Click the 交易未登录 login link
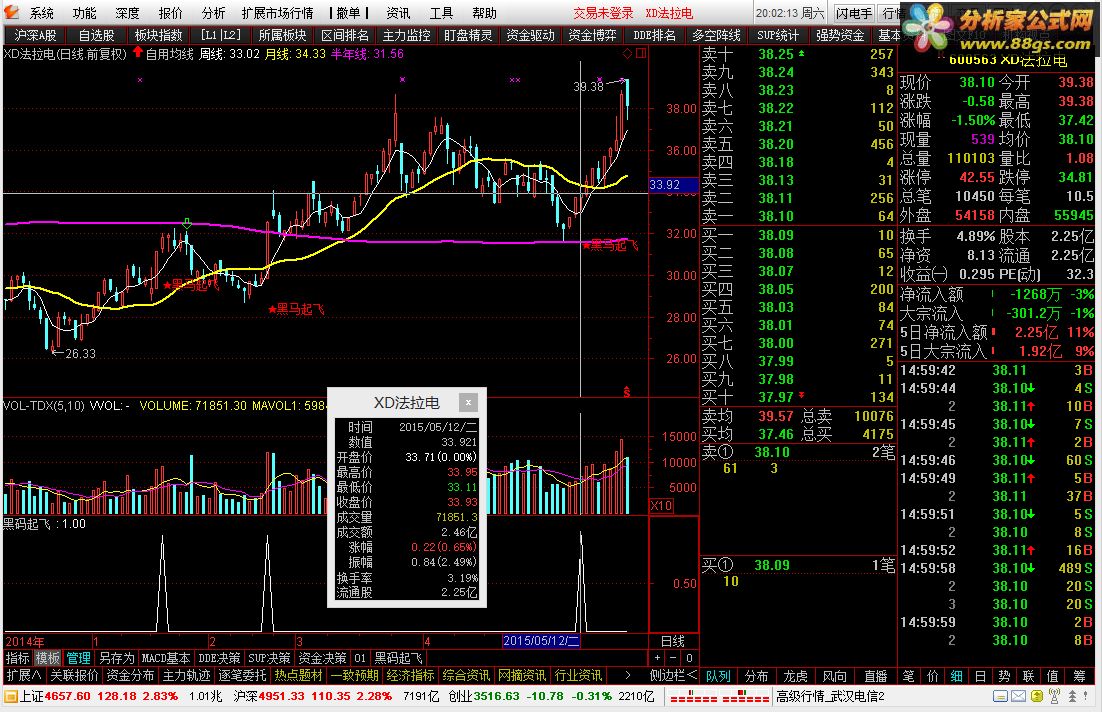 tap(603, 13)
